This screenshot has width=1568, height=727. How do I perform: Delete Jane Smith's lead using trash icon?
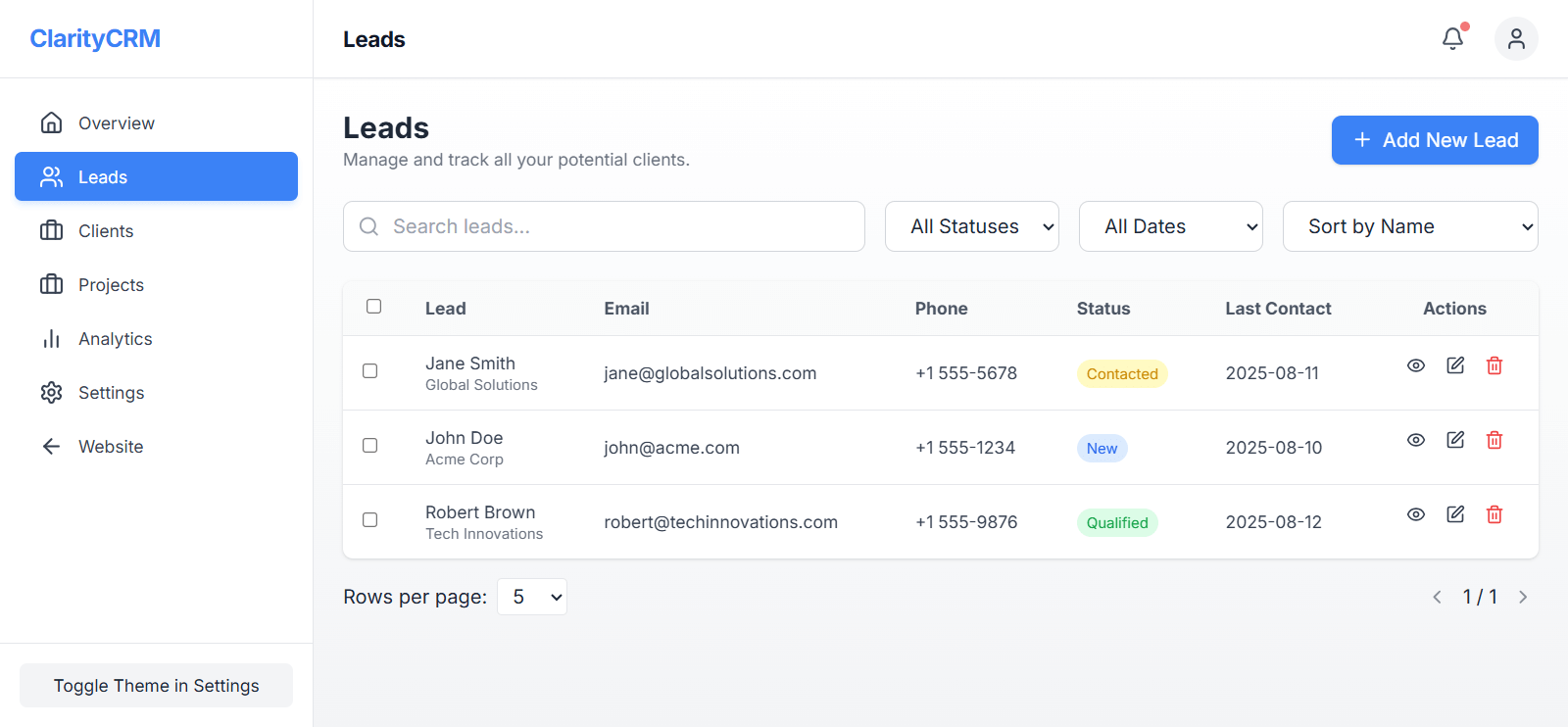(1494, 365)
